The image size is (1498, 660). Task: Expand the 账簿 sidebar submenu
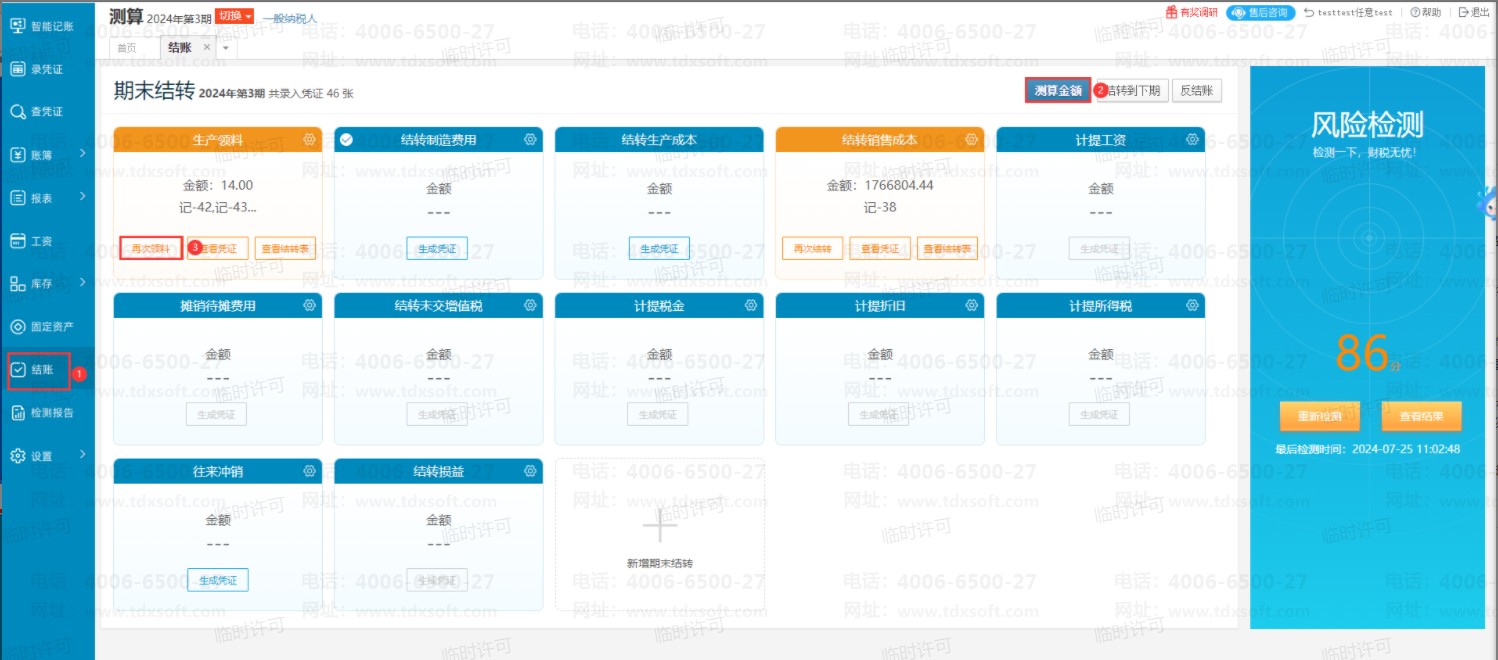tap(82, 154)
